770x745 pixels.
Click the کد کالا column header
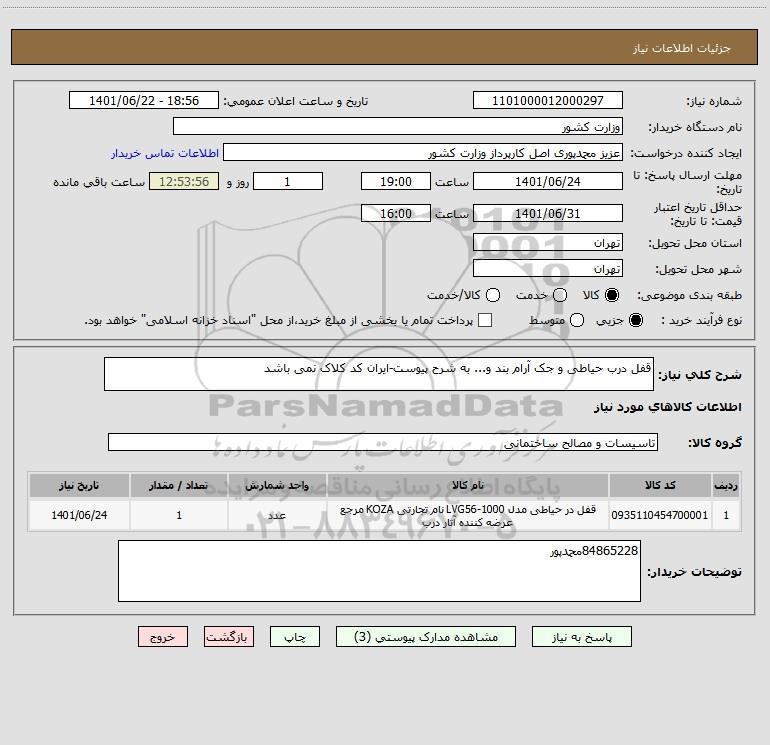coord(660,485)
